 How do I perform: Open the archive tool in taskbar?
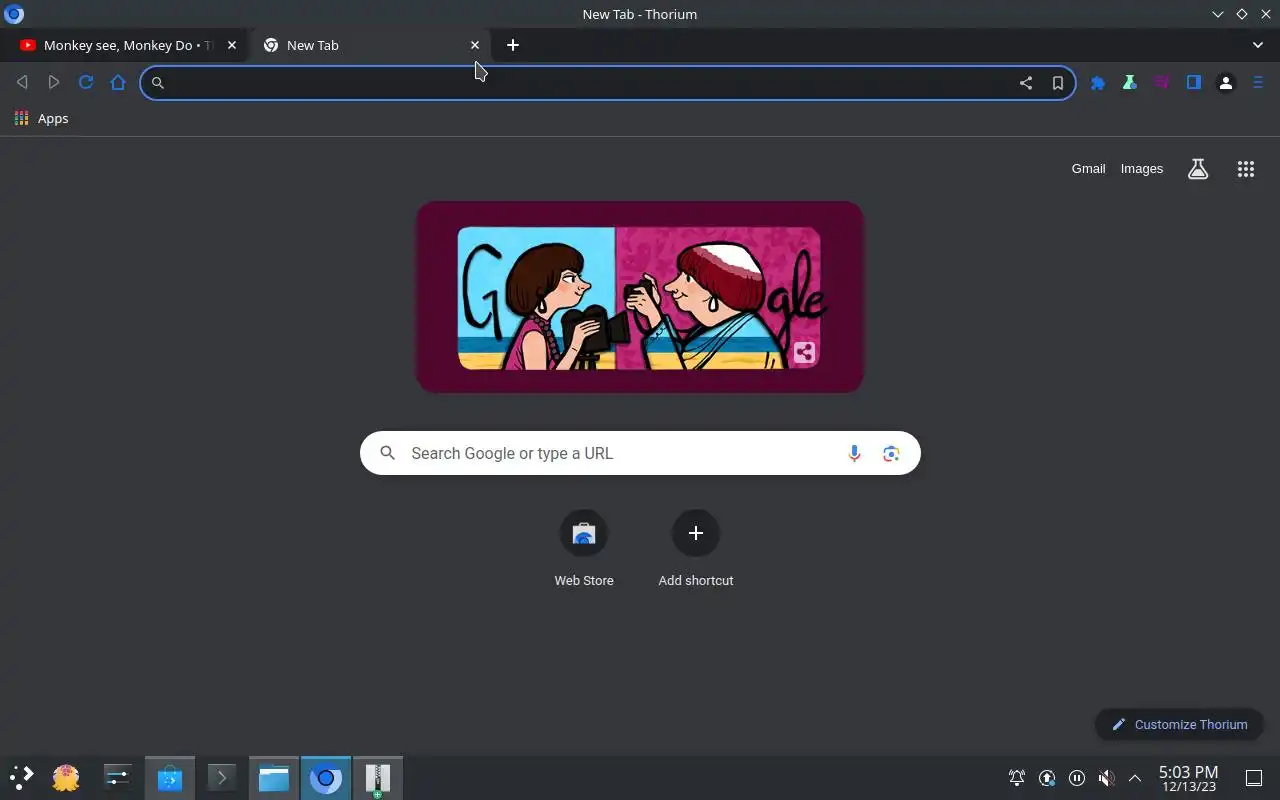pos(378,778)
